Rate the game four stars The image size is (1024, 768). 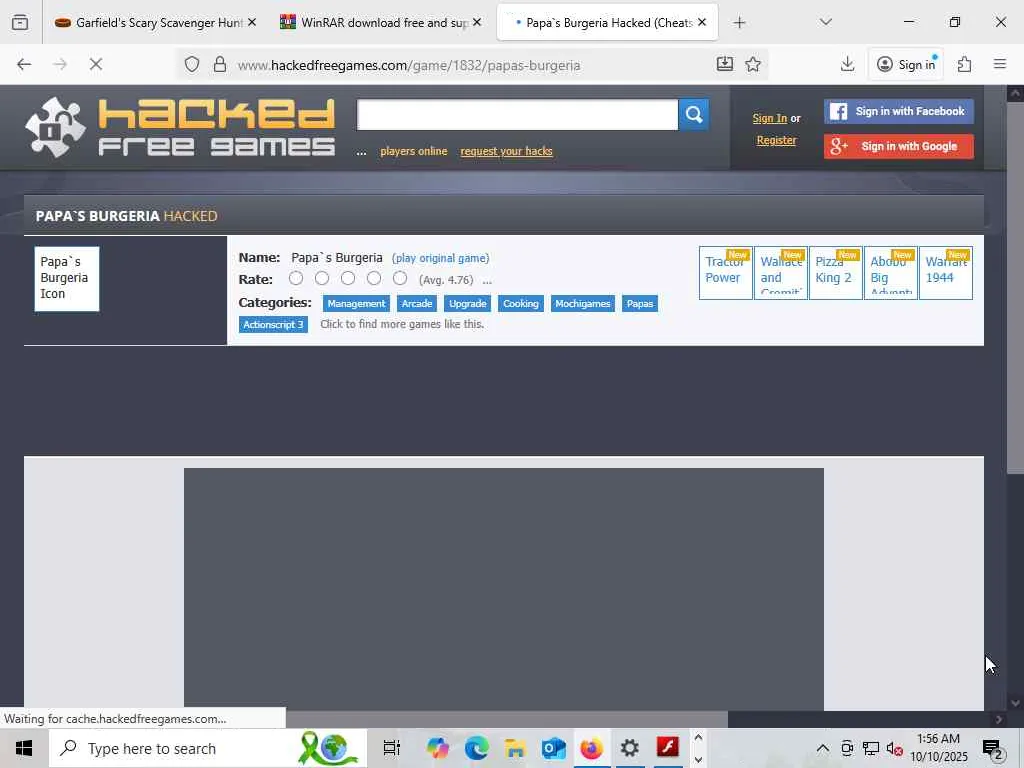click(x=374, y=279)
